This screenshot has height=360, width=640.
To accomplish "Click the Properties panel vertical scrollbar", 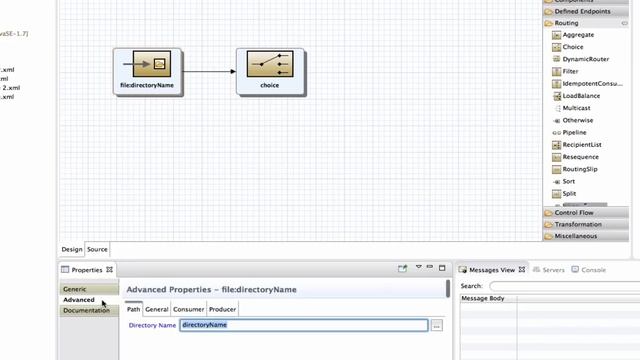I will click(x=448, y=289).
